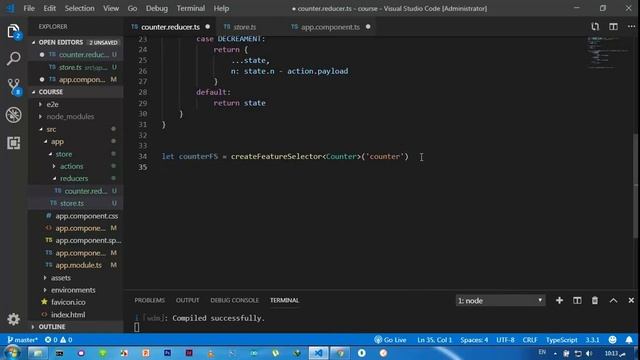Open the Edit menu
640x360 pixels.
tap(49, 8)
